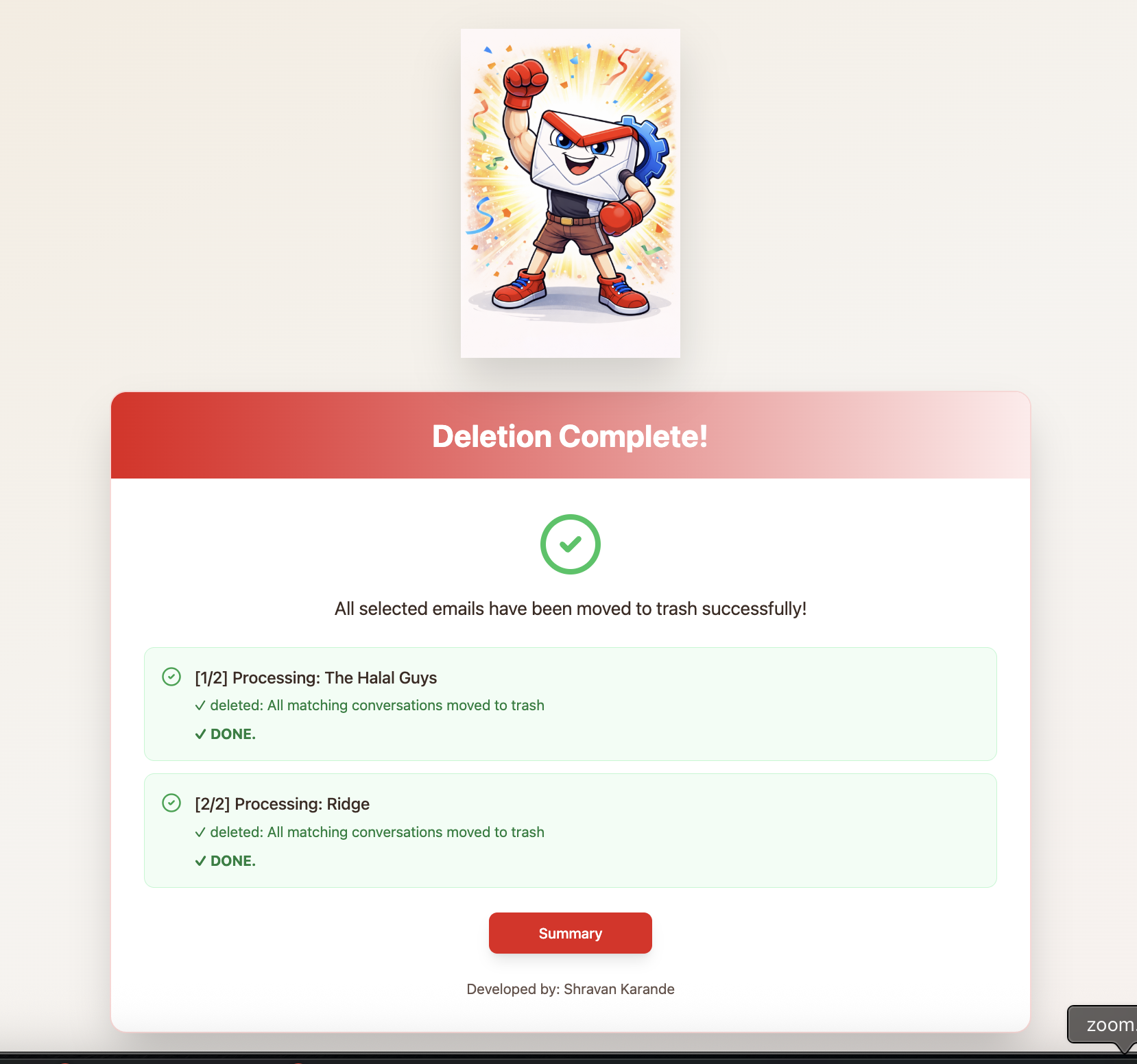
Task: Click deleted conversations text under Halal Guys
Action: pos(377,705)
